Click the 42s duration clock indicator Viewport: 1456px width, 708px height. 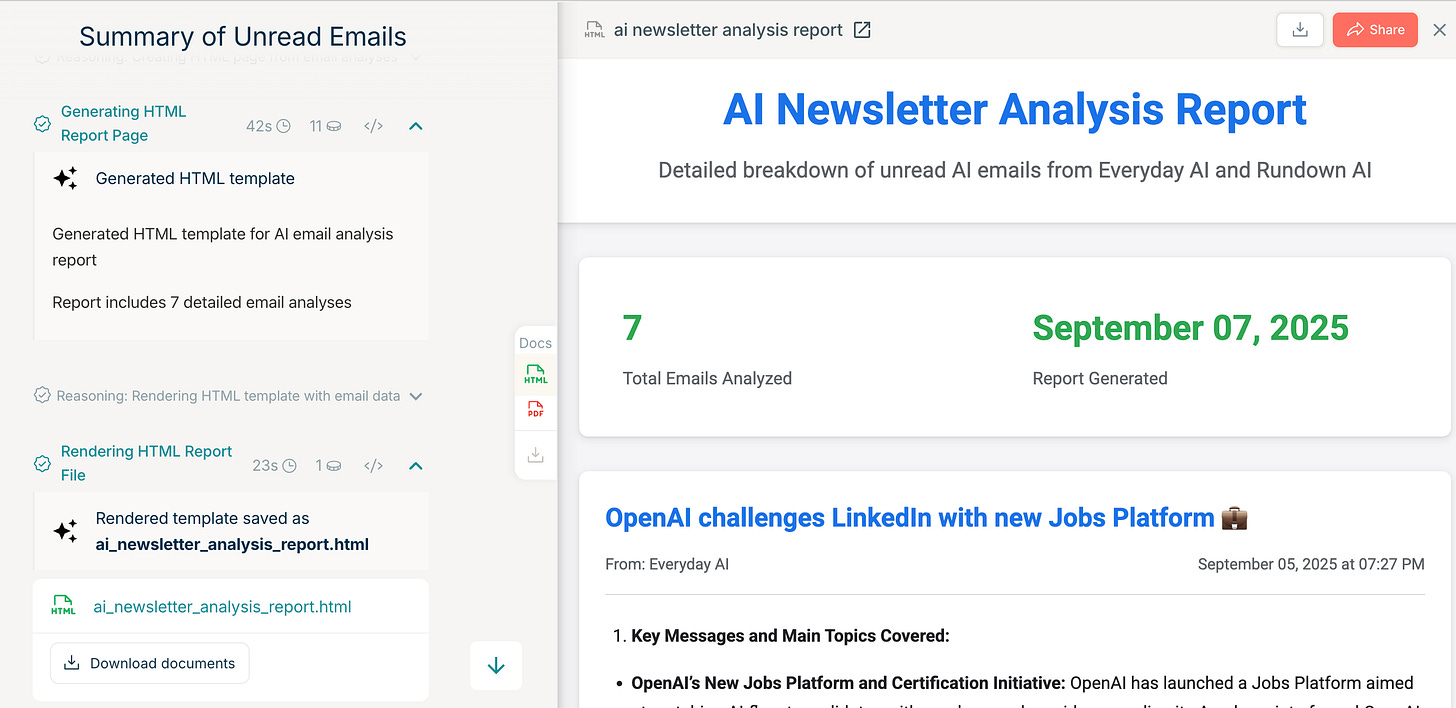(x=268, y=126)
